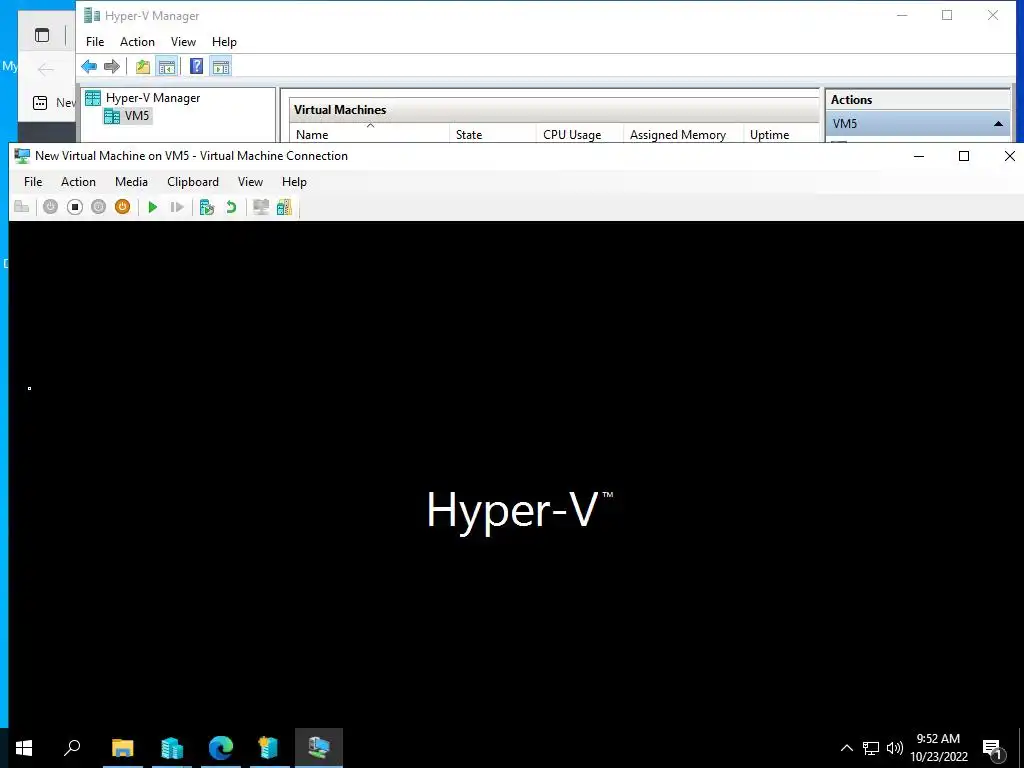Open Help menu in Virtual Machine Connection
Viewport: 1024px width, 768px height.
point(294,182)
